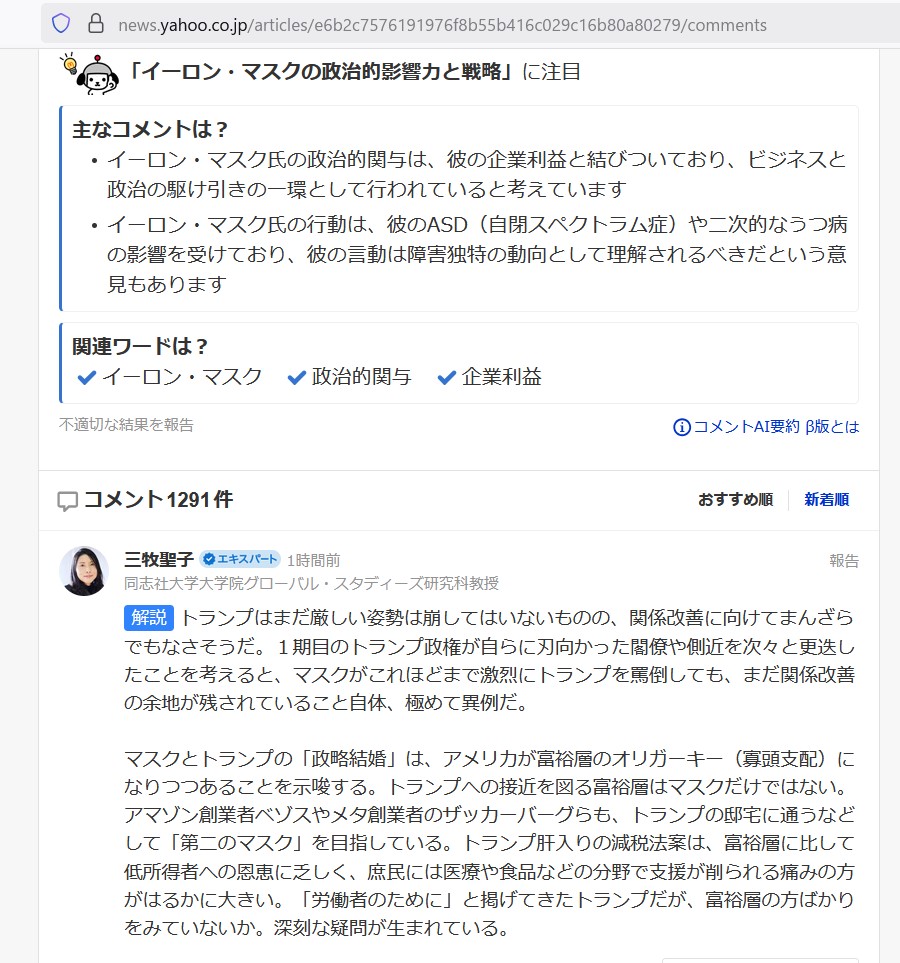900x963 pixels.
Task: Click the AI robot mascot icon
Action: 90,73
